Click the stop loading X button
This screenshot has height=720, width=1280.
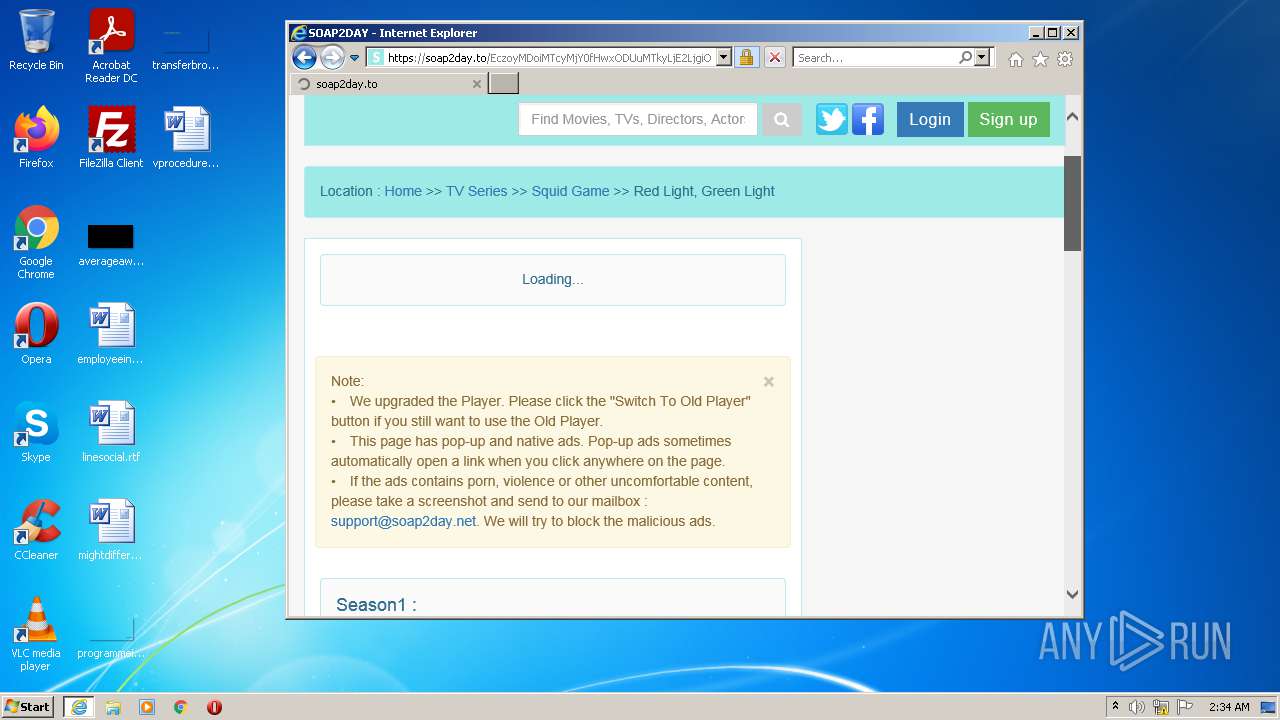pyautogui.click(x=775, y=58)
